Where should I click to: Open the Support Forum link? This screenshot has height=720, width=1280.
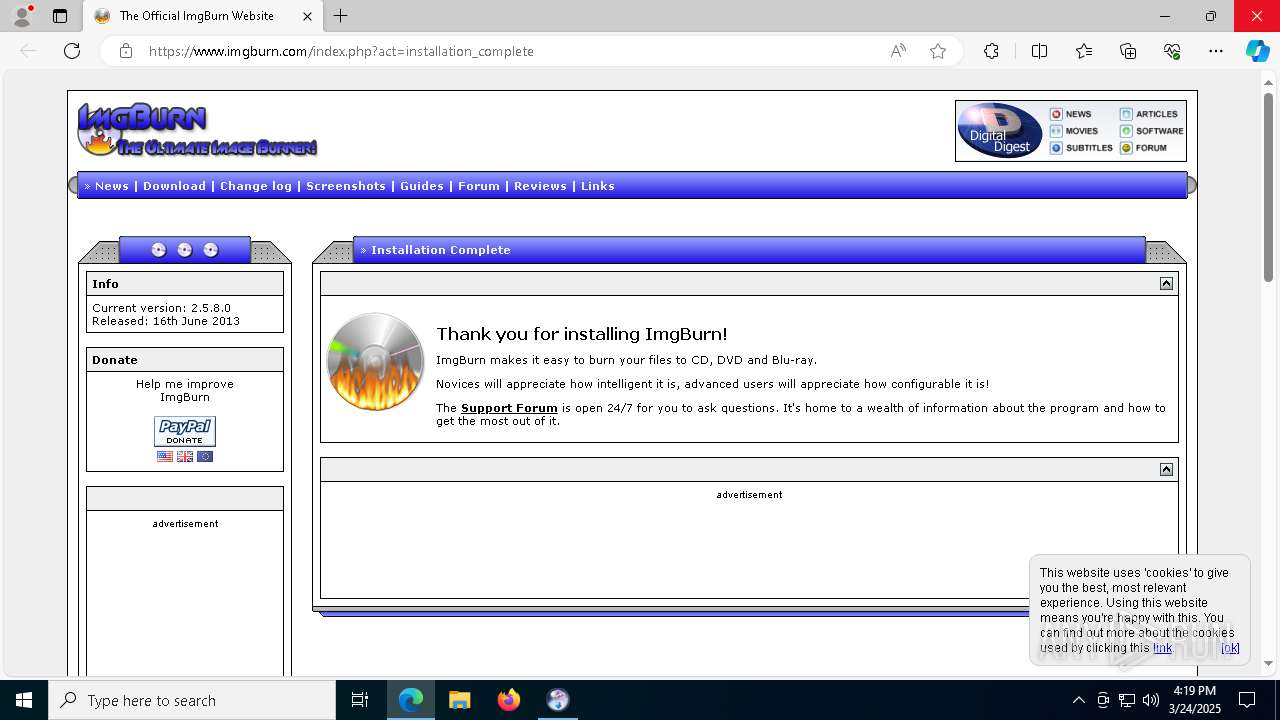click(x=509, y=408)
